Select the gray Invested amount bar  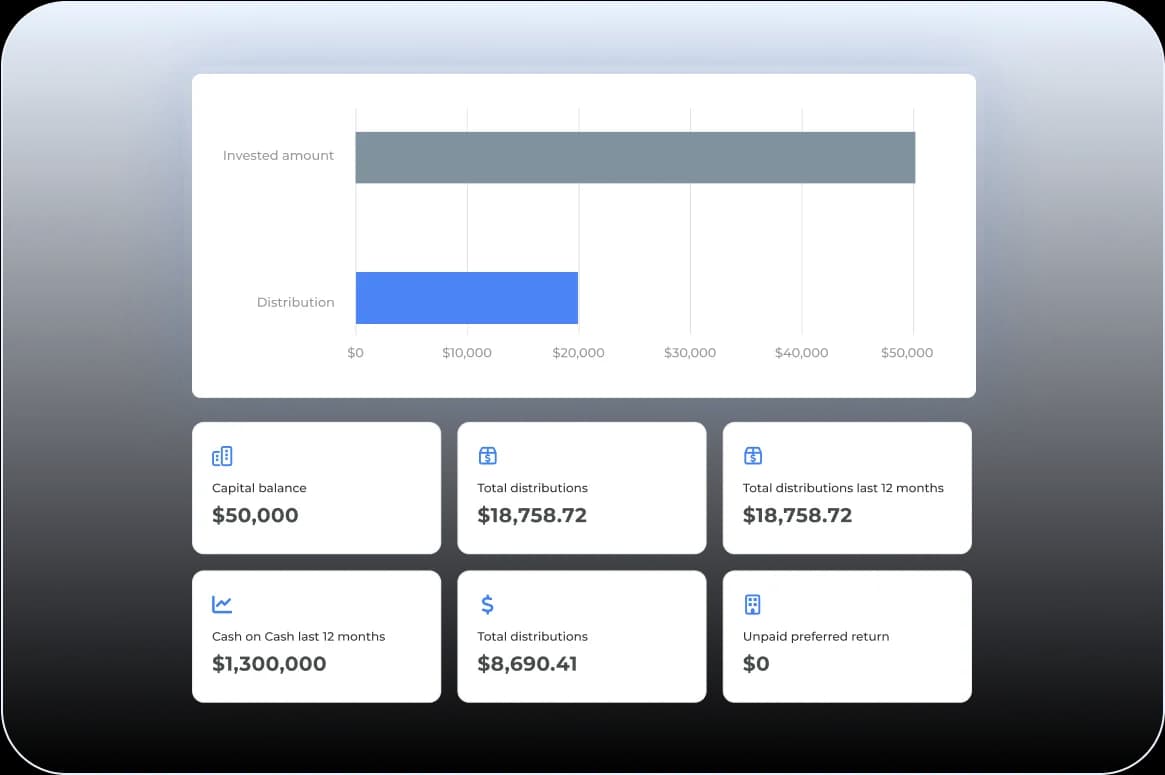tap(635, 157)
